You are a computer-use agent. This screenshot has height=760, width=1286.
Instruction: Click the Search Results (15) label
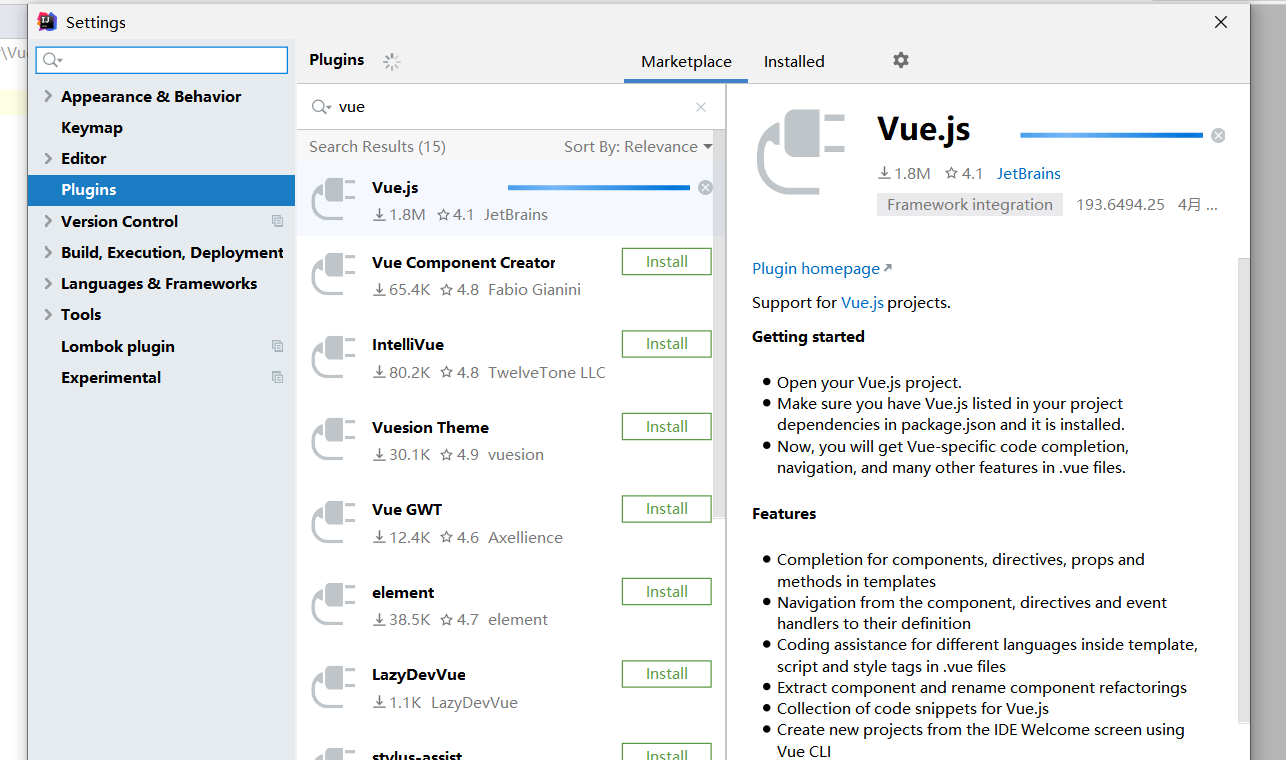click(x=377, y=146)
